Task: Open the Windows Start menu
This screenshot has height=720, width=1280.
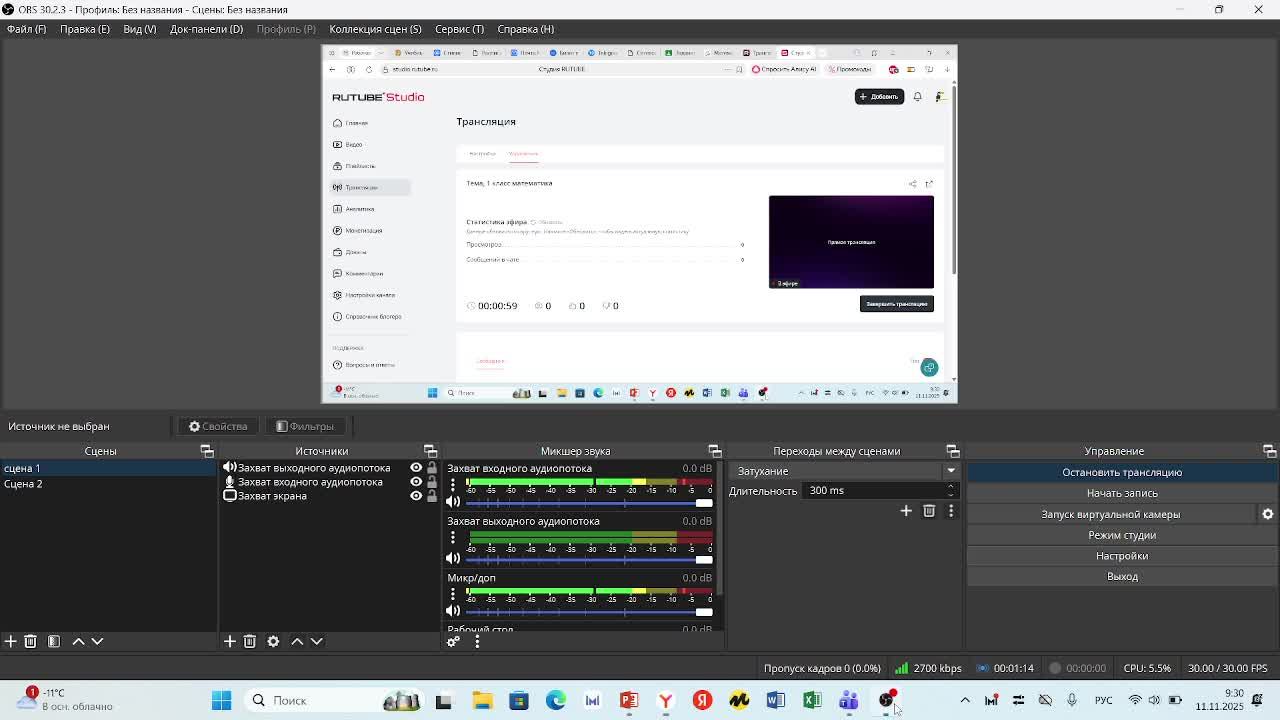Action: 221,700
